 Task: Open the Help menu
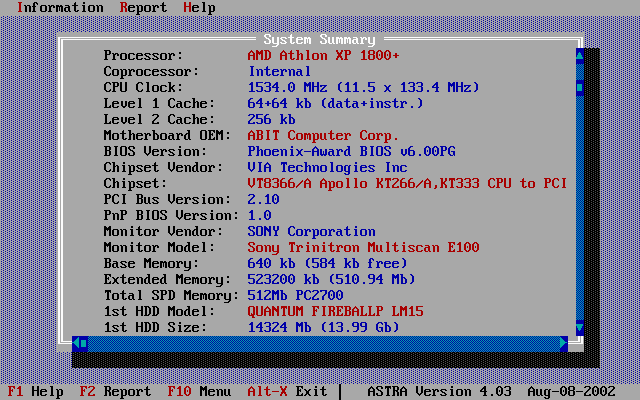pos(199,7)
